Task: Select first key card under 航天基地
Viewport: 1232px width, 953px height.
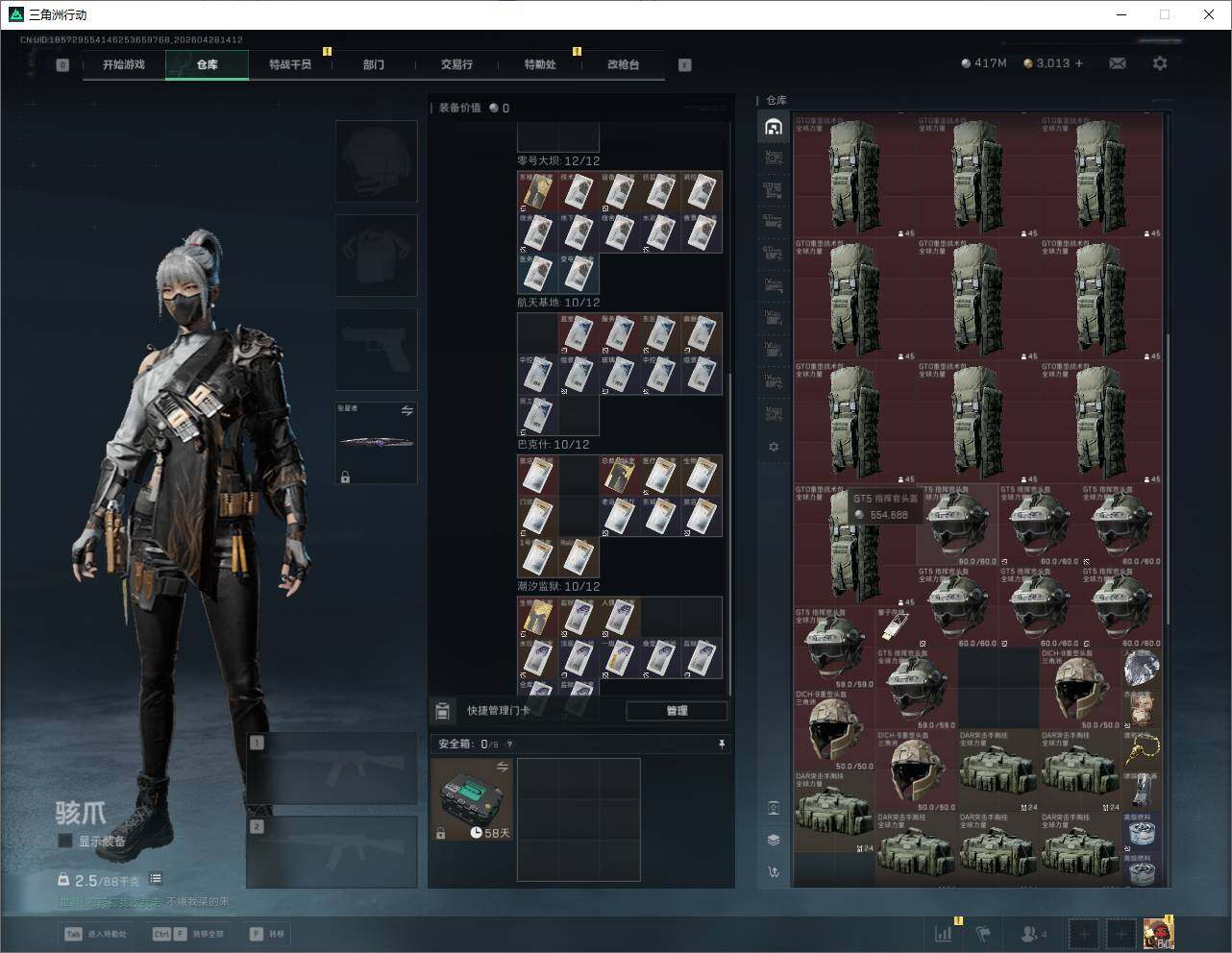Action: coord(579,333)
